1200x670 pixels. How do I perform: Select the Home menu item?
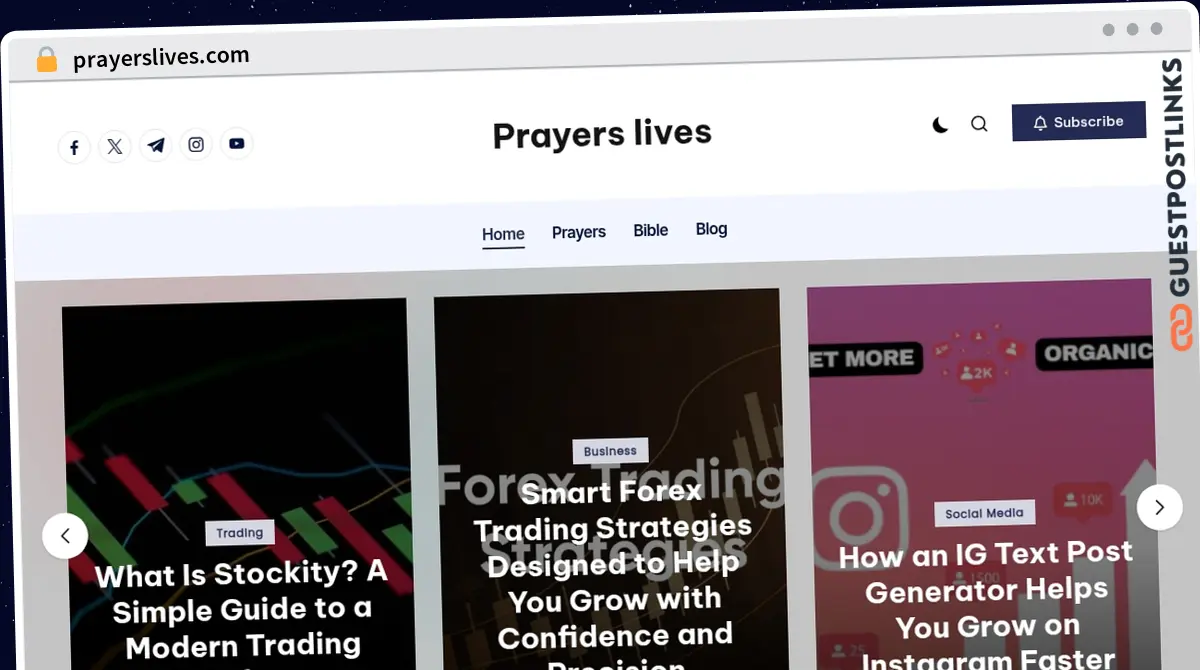pos(503,234)
